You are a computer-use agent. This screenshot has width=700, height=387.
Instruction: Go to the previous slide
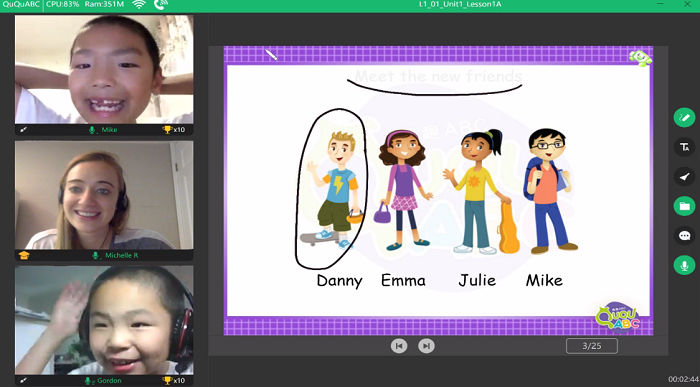[x=399, y=346]
